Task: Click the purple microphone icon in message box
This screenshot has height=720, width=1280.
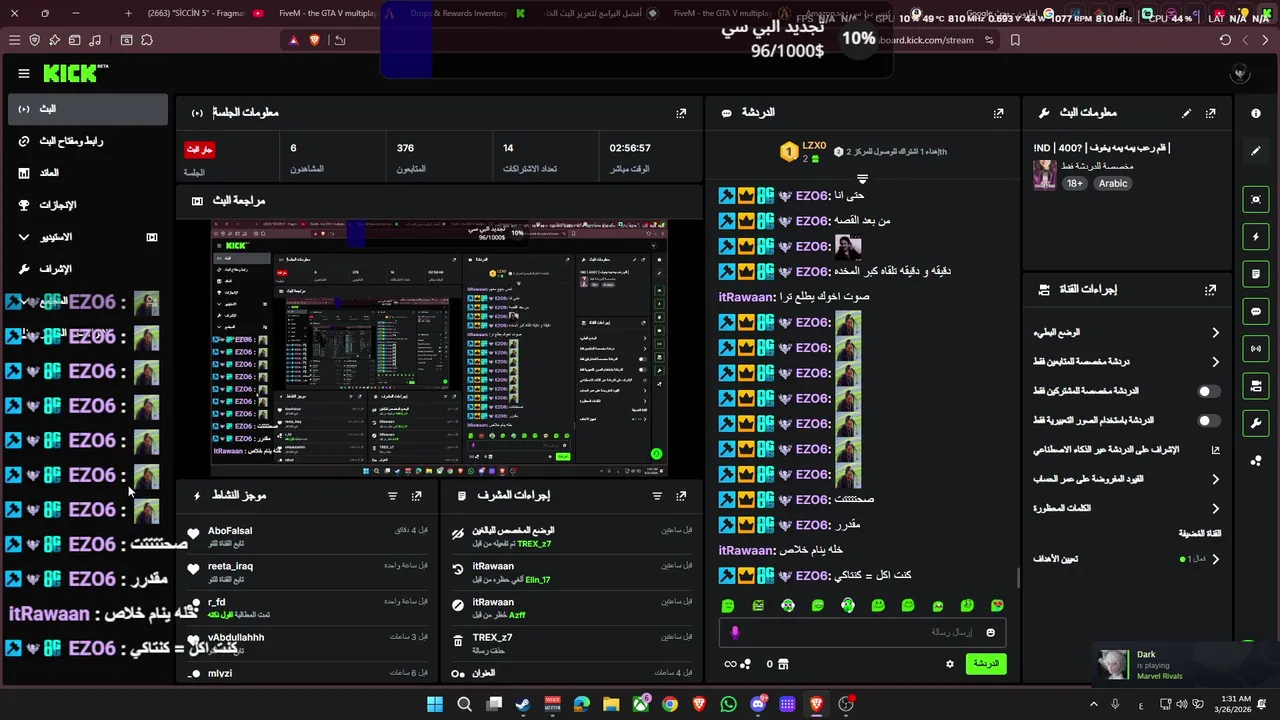Action: [x=735, y=632]
